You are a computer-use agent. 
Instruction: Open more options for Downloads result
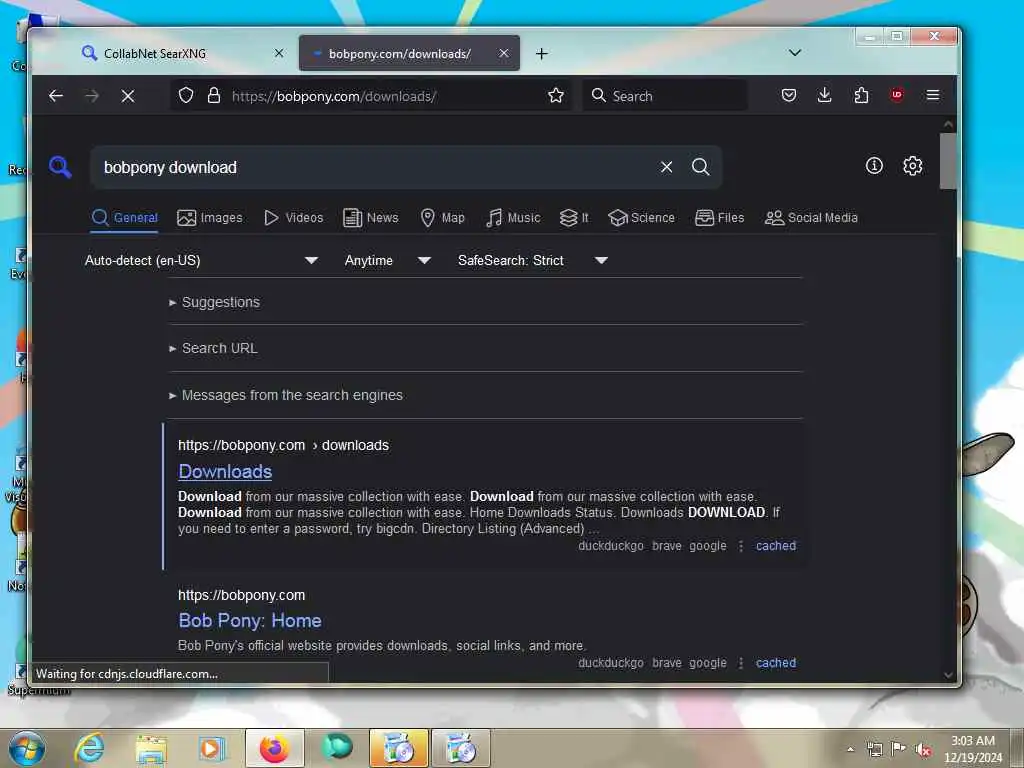tap(741, 546)
